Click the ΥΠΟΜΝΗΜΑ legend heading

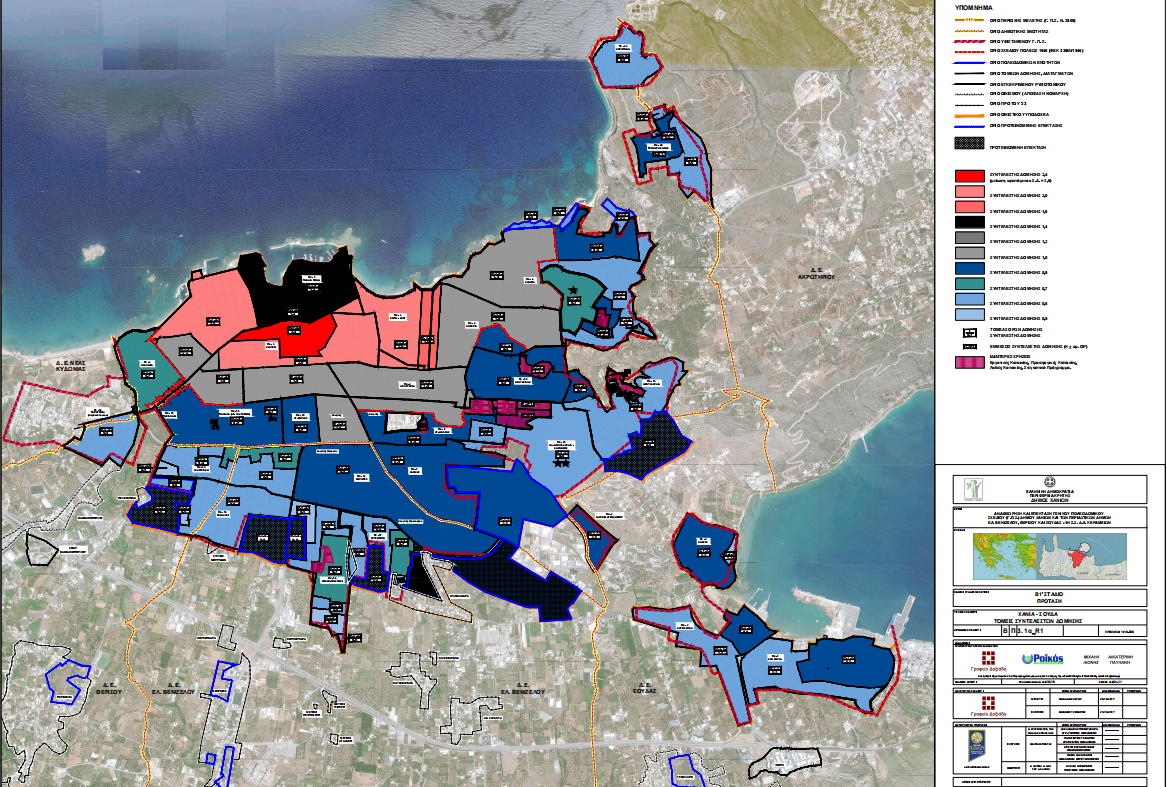click(x=973, y=7)
